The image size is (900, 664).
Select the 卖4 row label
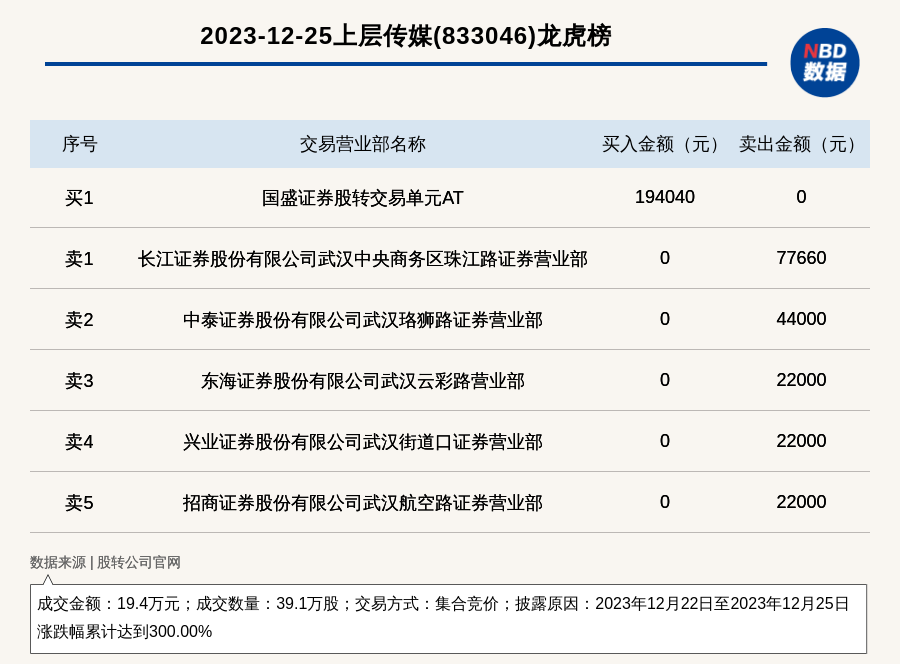click(79, 442)
